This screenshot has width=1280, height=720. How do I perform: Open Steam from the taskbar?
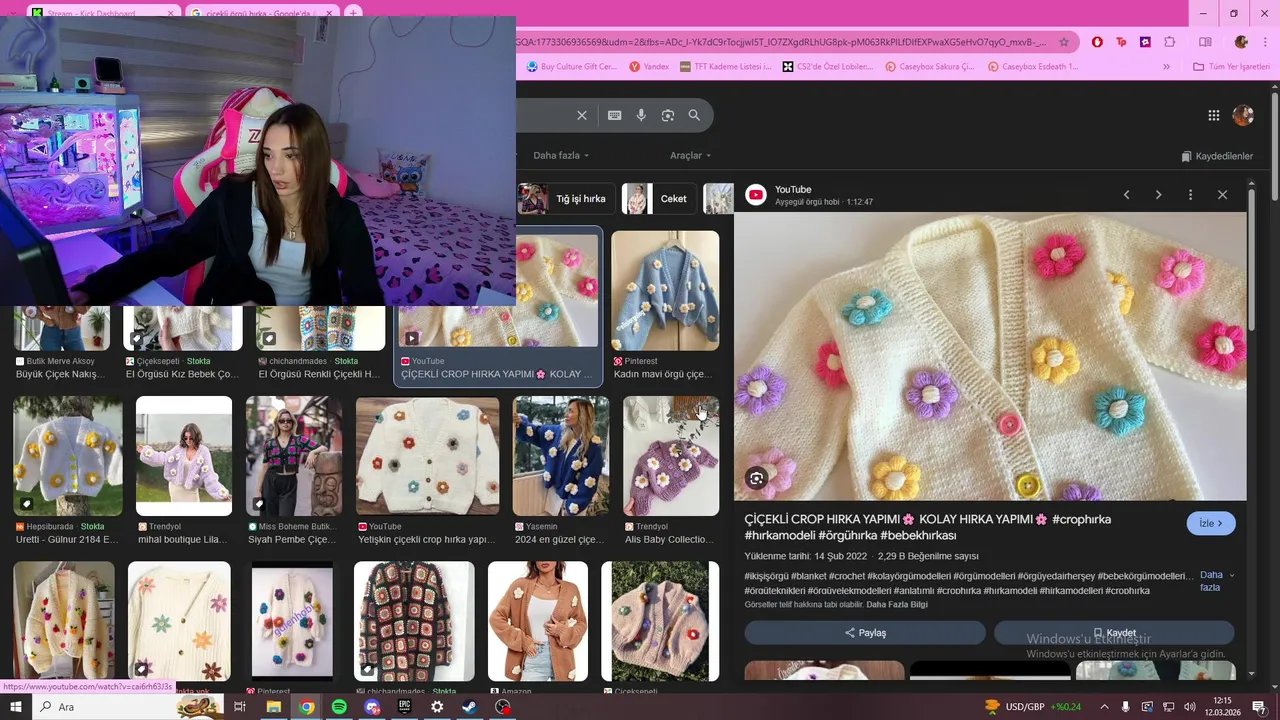[469, 707]
